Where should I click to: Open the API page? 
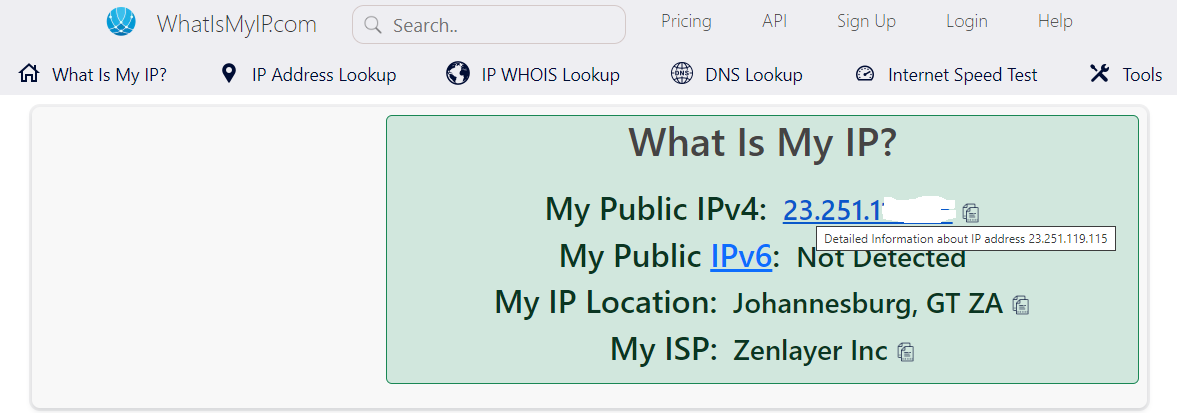coord(775,21)
